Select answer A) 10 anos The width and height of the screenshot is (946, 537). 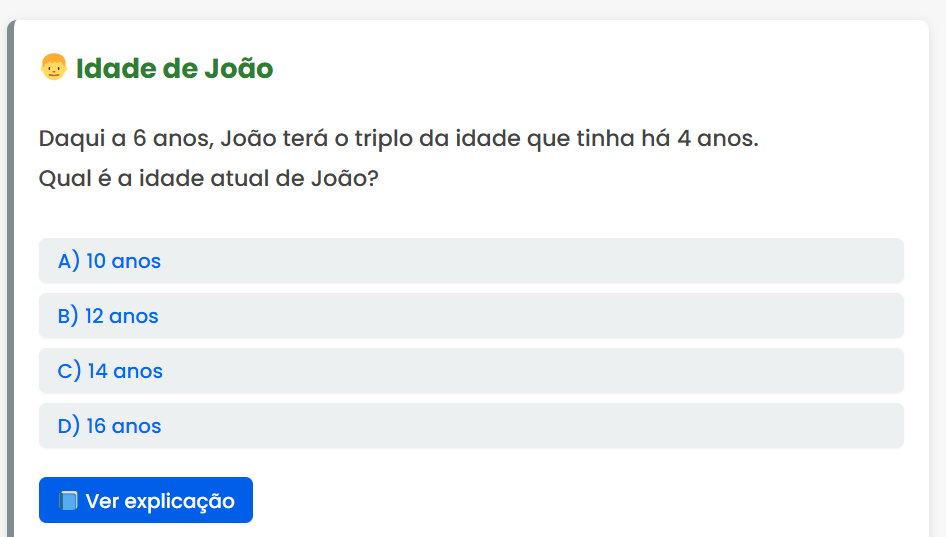tap(471, 261)
